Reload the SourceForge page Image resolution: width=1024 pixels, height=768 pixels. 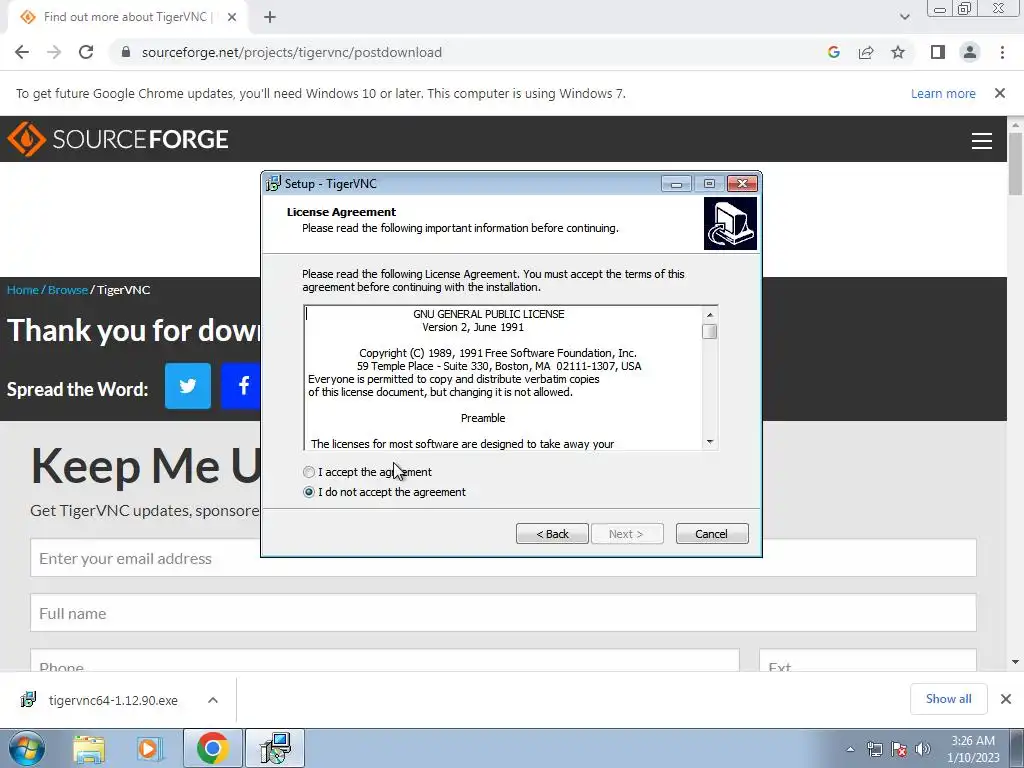pyautogui.click(x=86, y=52)
